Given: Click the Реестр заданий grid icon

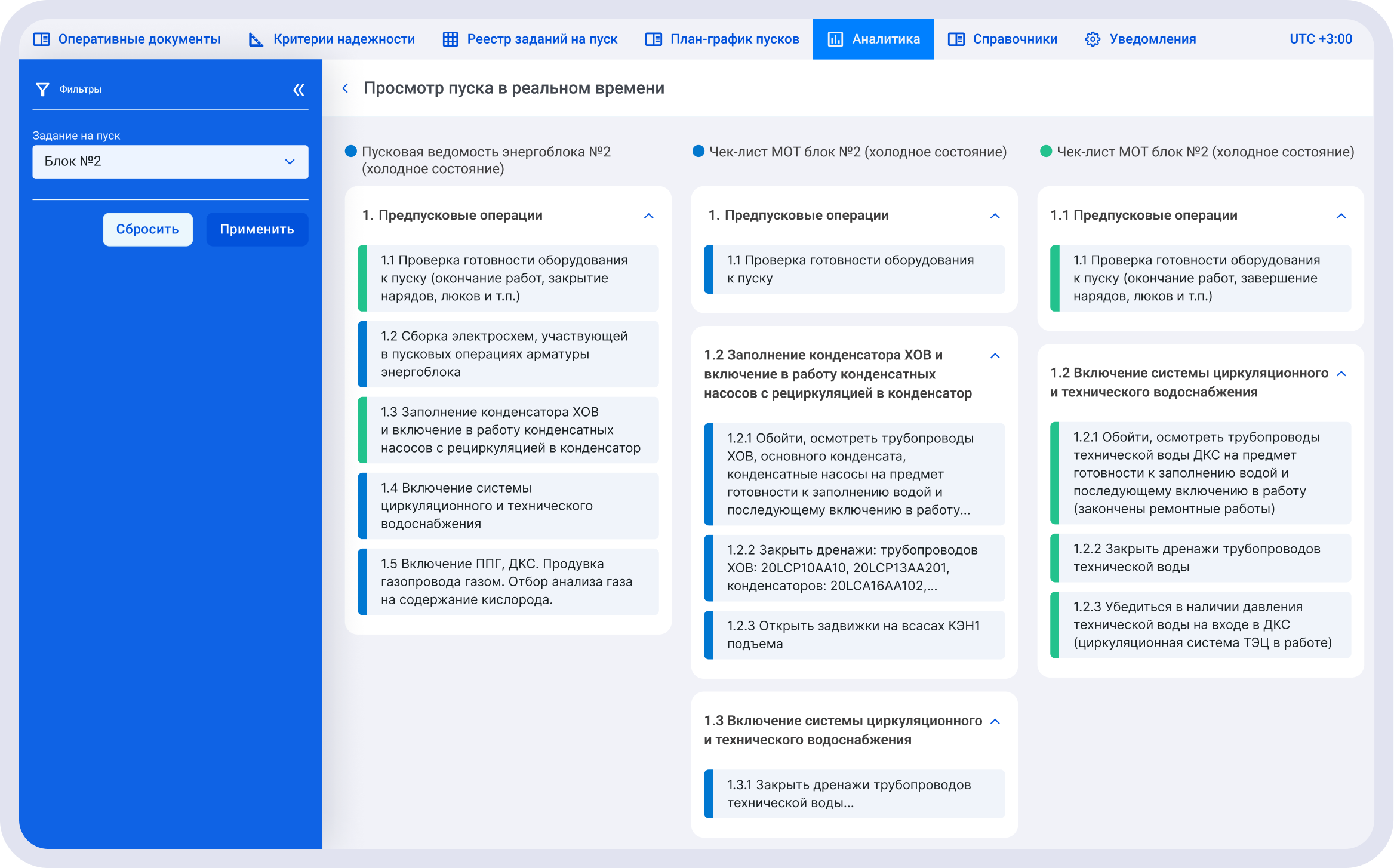Looking at the screenshot, I should tap(450, 39).
